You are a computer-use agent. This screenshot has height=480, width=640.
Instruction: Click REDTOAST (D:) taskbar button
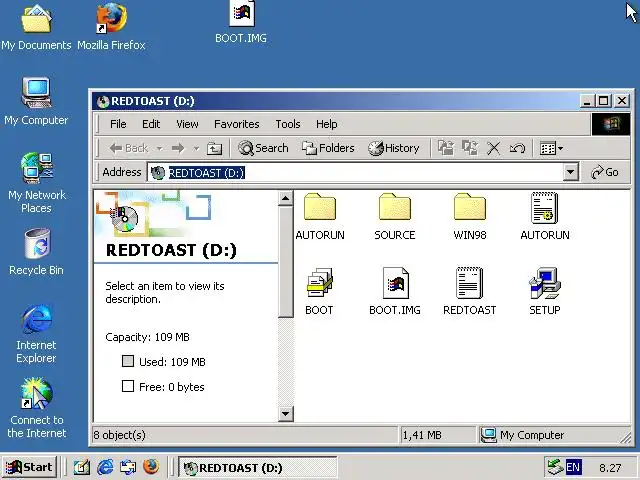click(258, 467)
